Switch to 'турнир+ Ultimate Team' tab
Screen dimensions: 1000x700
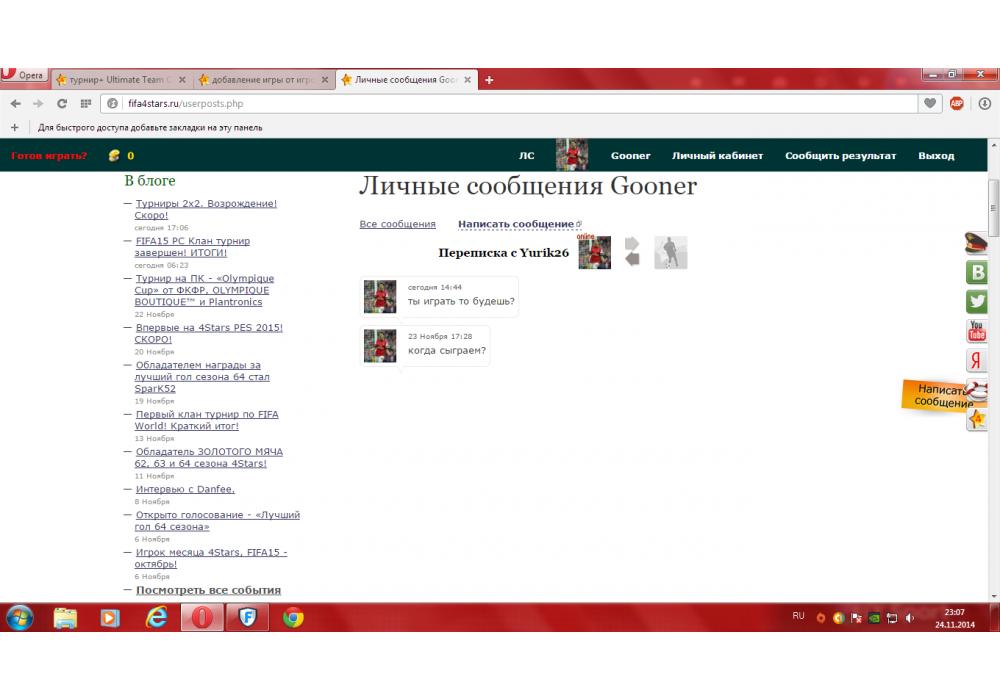pyautogui.click(x=121, y=80)
